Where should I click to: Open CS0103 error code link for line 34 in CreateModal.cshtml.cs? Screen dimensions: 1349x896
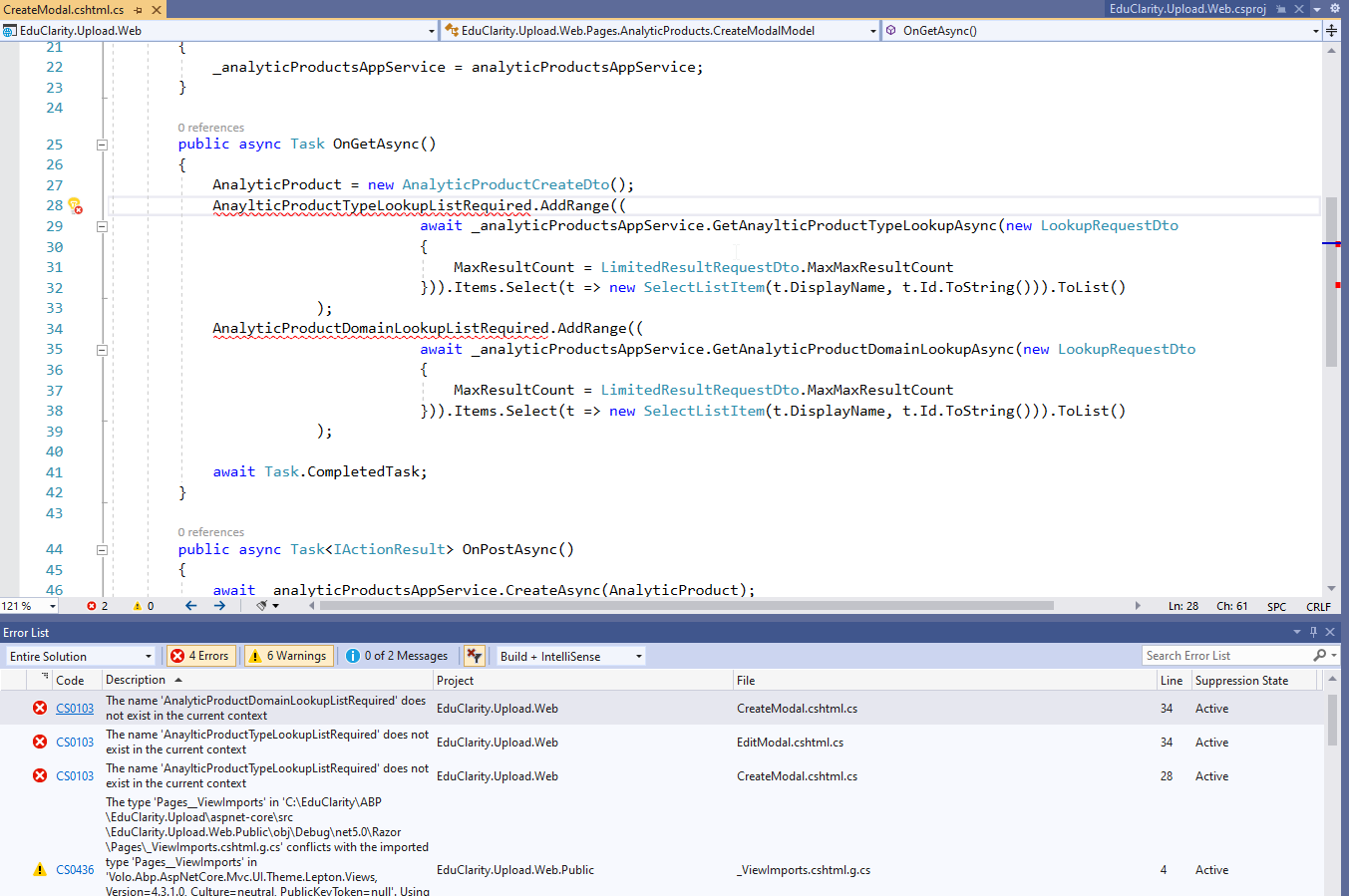(75, 709)
